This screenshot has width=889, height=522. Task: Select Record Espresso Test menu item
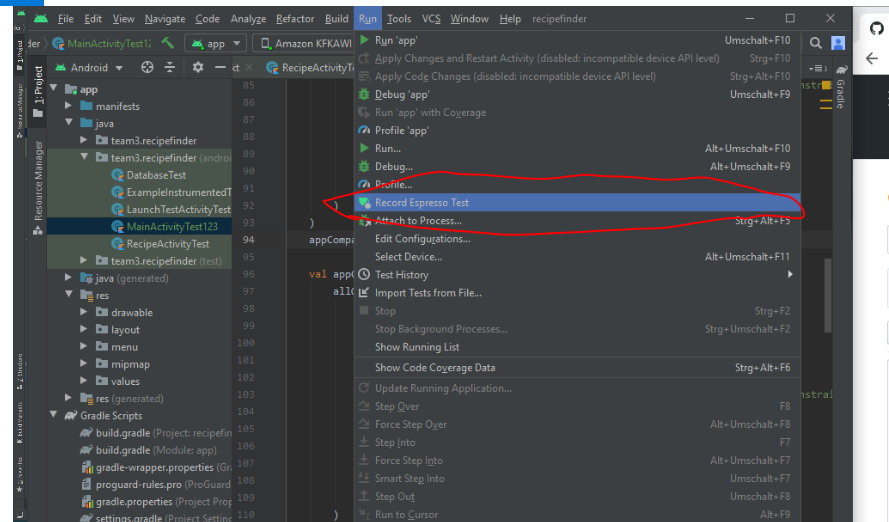[x=577, y=202]
